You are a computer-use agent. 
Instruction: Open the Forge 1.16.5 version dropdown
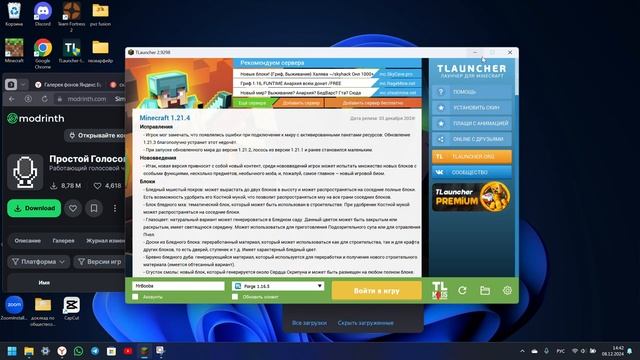point(278,286)
